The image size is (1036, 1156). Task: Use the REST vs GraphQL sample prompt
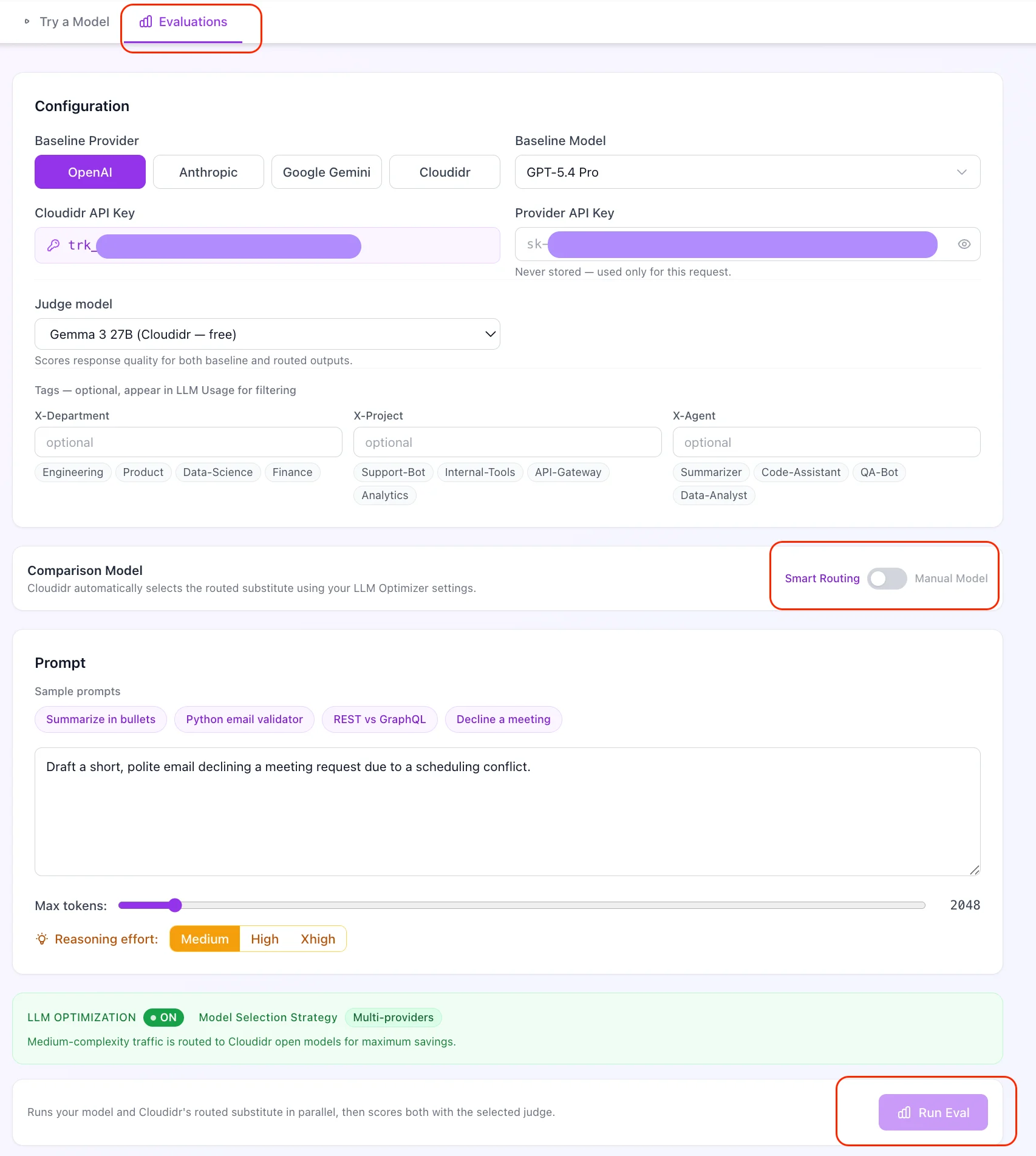(x=380, y=719)
